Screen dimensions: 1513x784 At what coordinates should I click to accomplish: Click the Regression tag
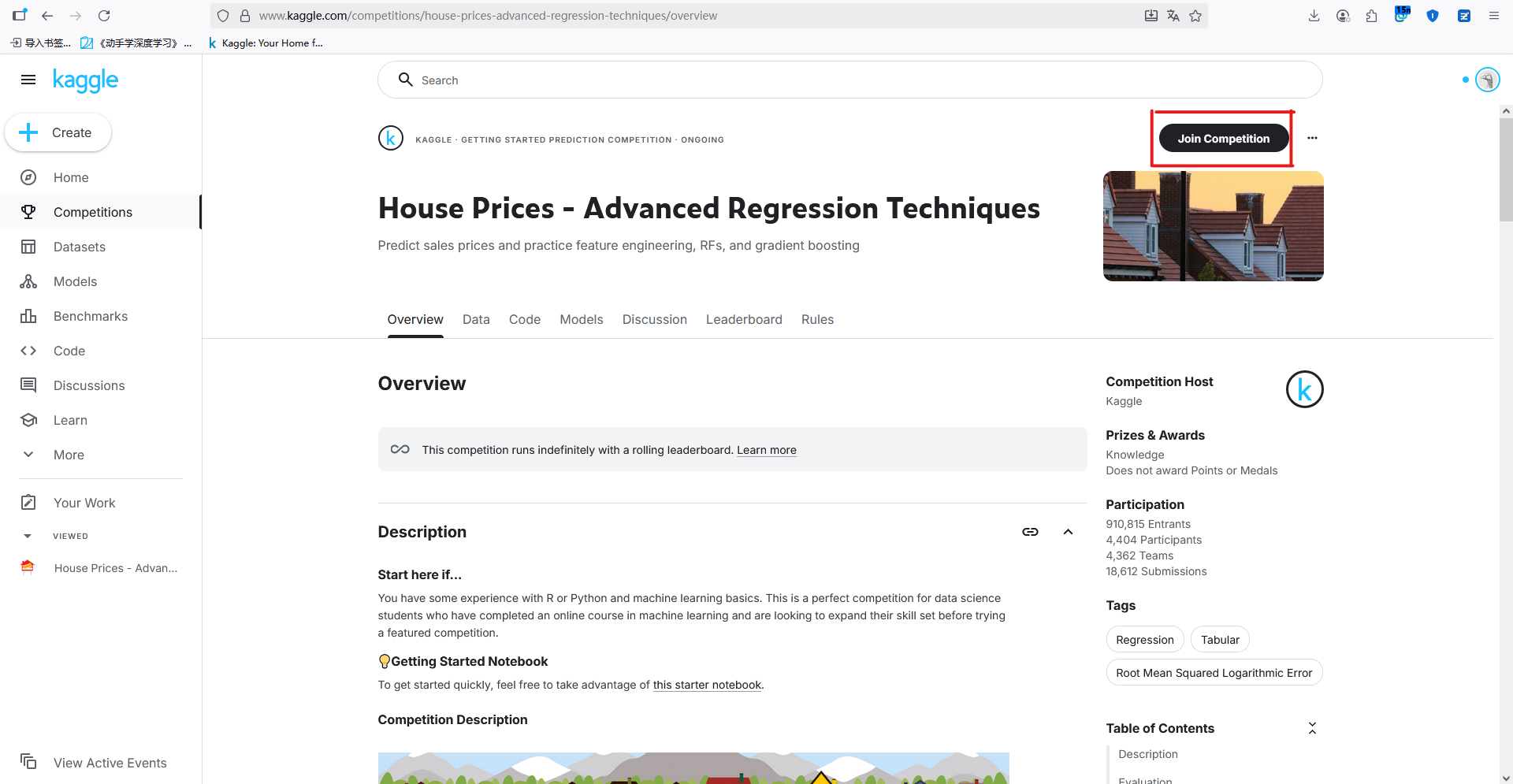click(1145, 640)
